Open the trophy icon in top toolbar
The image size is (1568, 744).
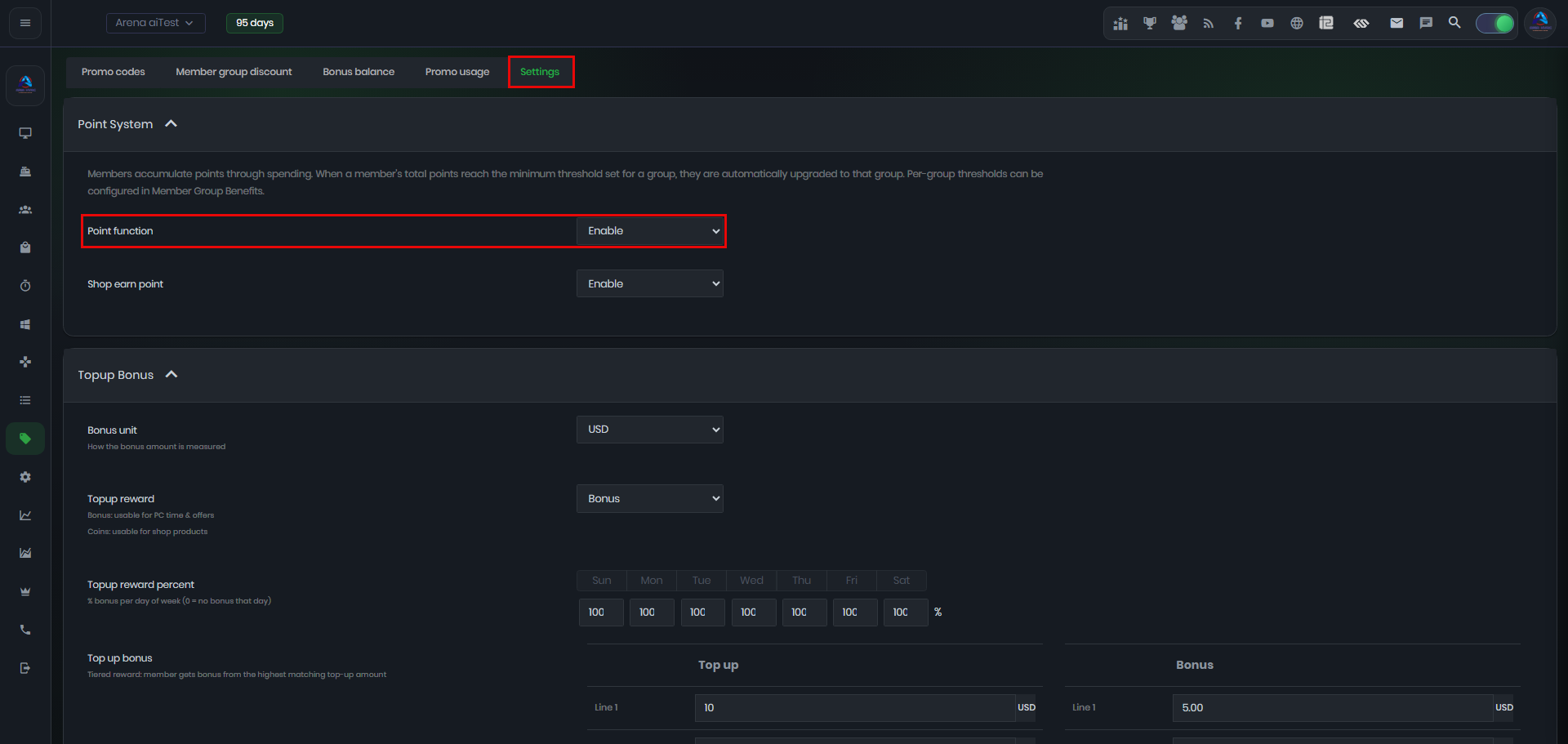click(1150, 24)
